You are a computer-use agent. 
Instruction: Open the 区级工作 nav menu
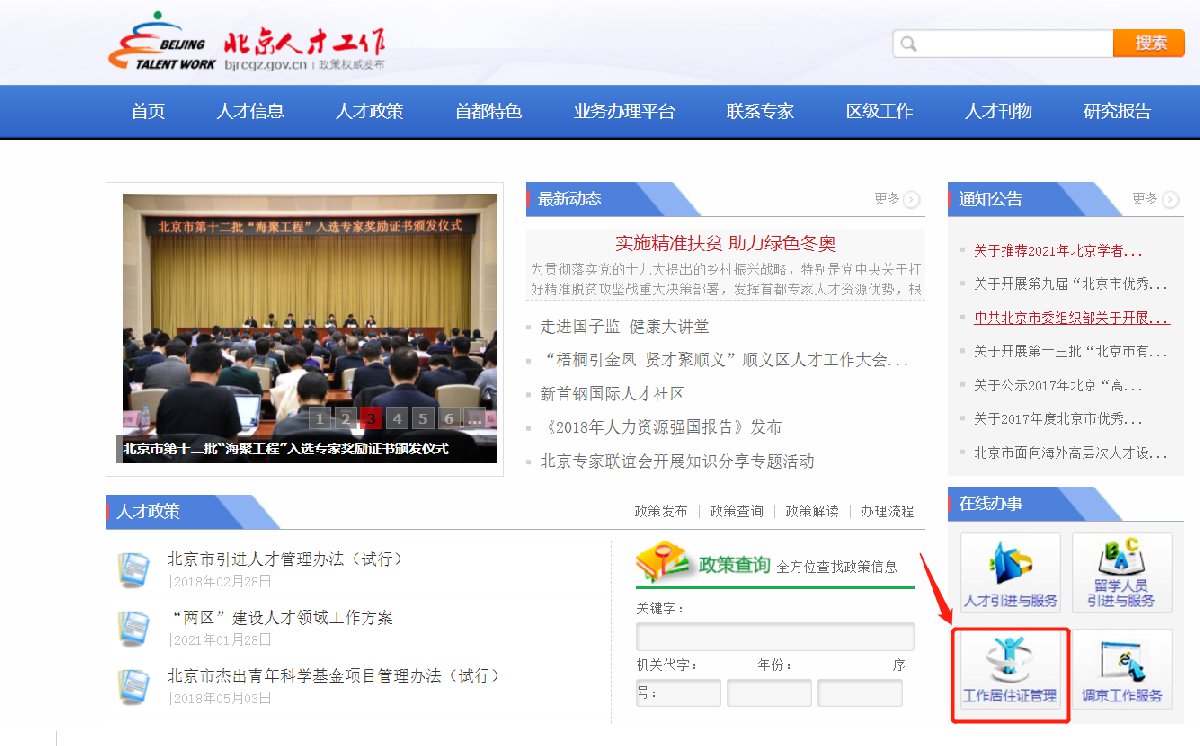[879, 111]
